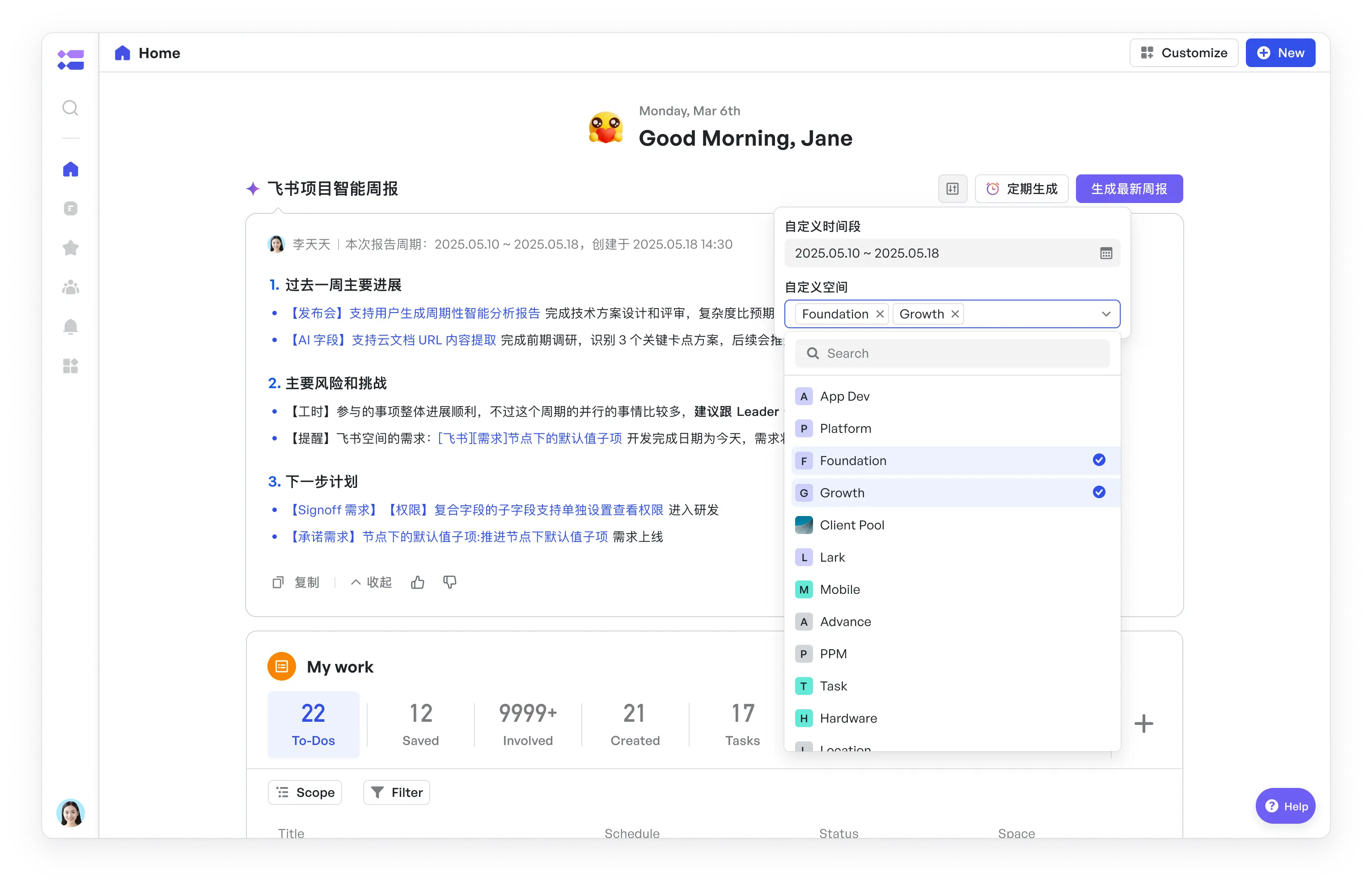This screenshot has width=1372, height=889.
Task: Switch to the To-Dos tab
Action: coord(313,724)
